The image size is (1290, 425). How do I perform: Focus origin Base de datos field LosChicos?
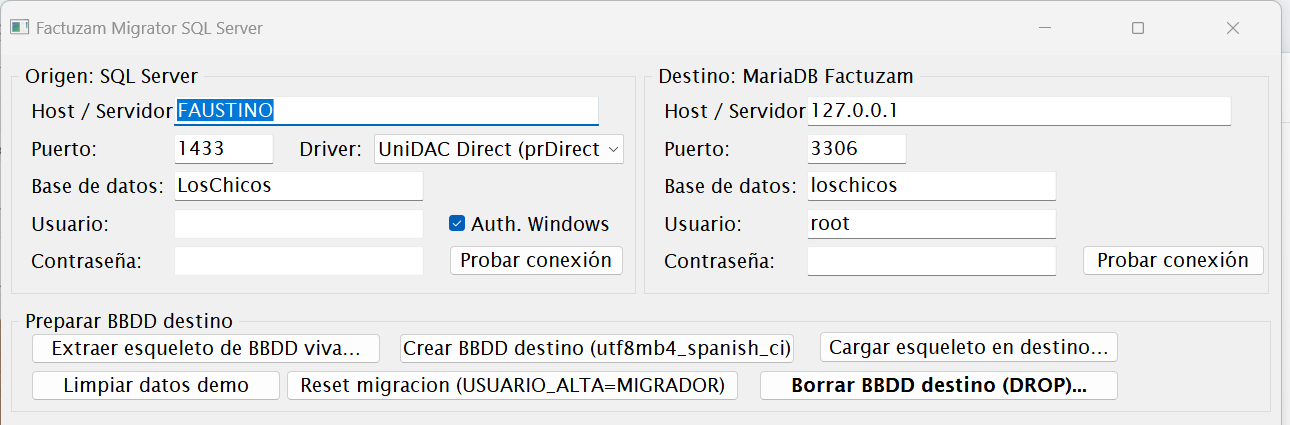point(299,186)
